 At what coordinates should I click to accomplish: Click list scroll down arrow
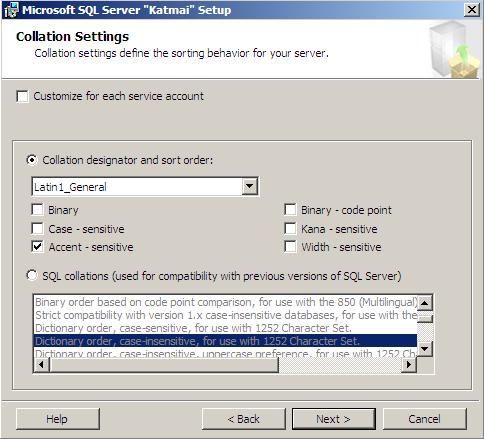pos(425,349)
